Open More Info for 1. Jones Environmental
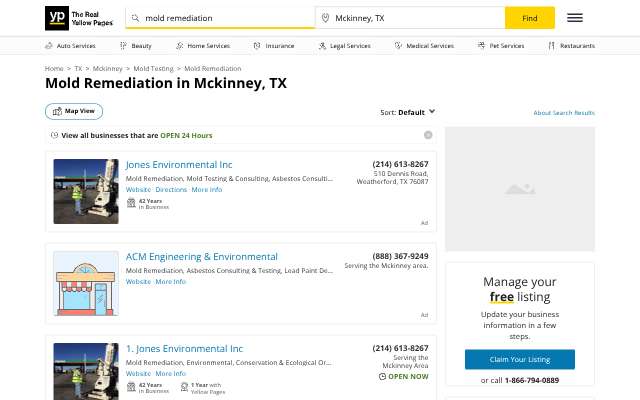The image size is (640, 400). [x=170, y=373]
